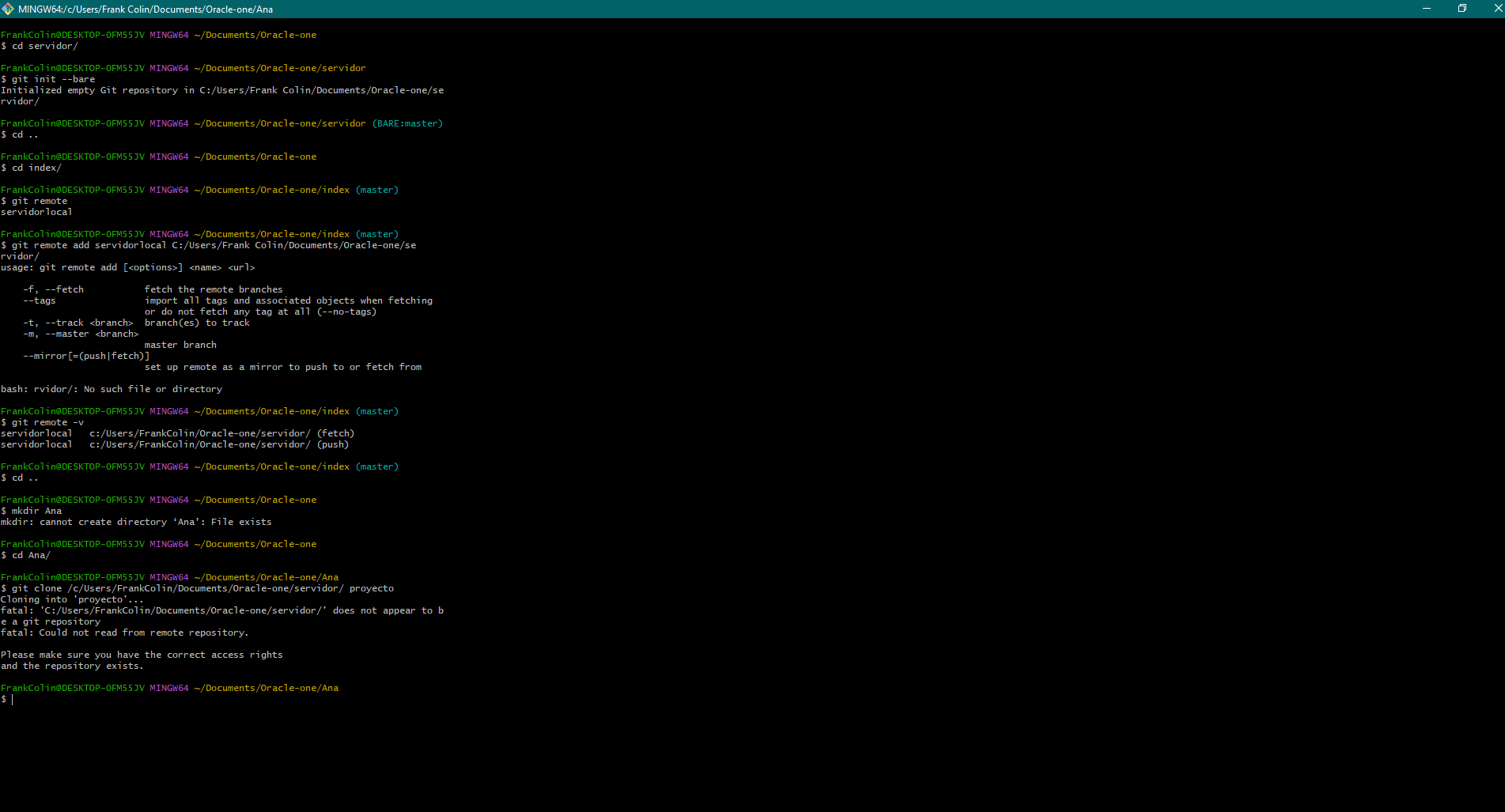The image size is (1505, 812).
Task: Click the "Cloning into 'proyecto'..." output line
Action: pos(73,599)
